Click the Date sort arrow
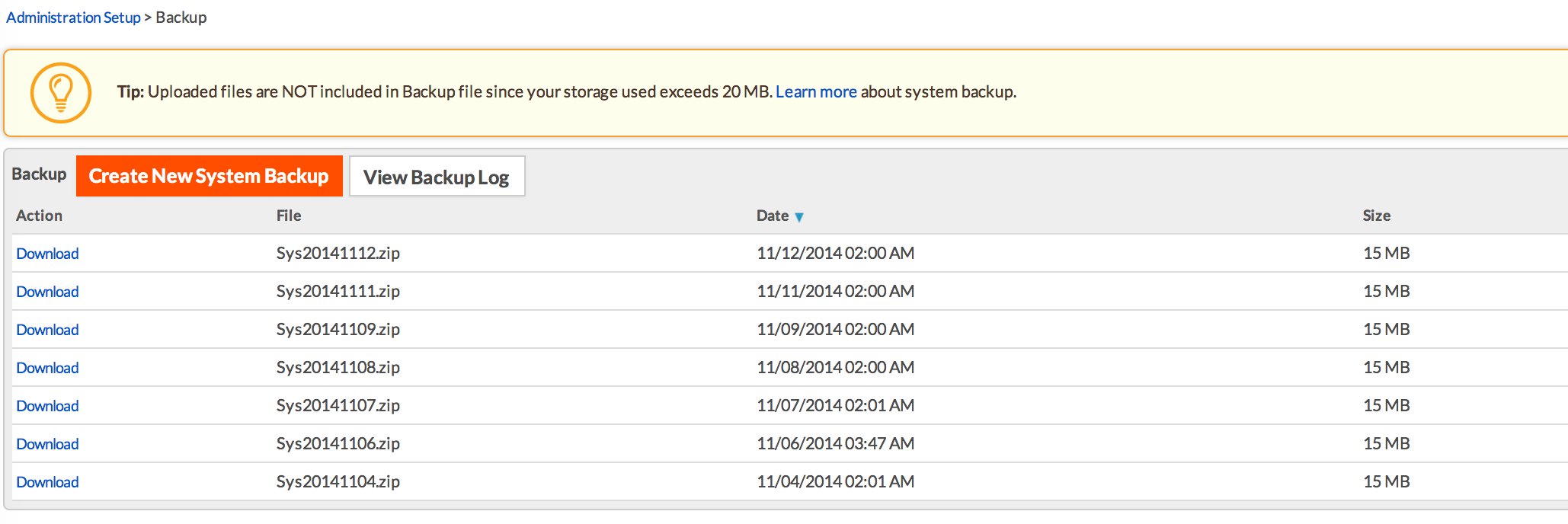 pos(799,217)
